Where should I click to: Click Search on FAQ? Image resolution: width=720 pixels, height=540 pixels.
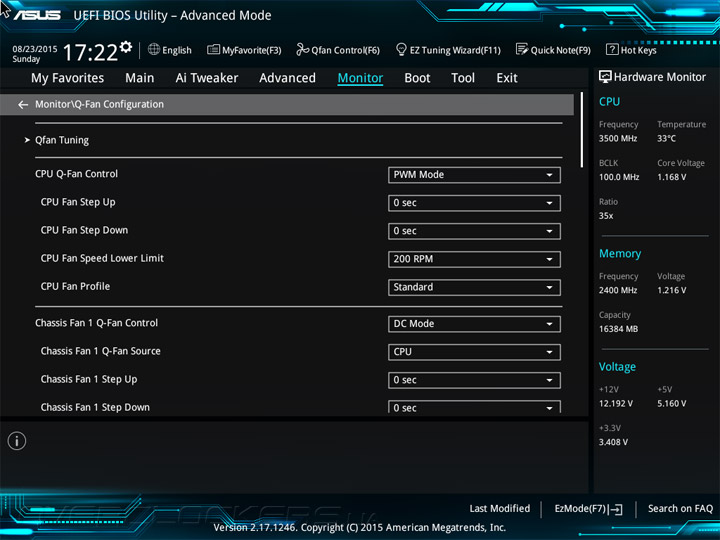click(680, 508)
